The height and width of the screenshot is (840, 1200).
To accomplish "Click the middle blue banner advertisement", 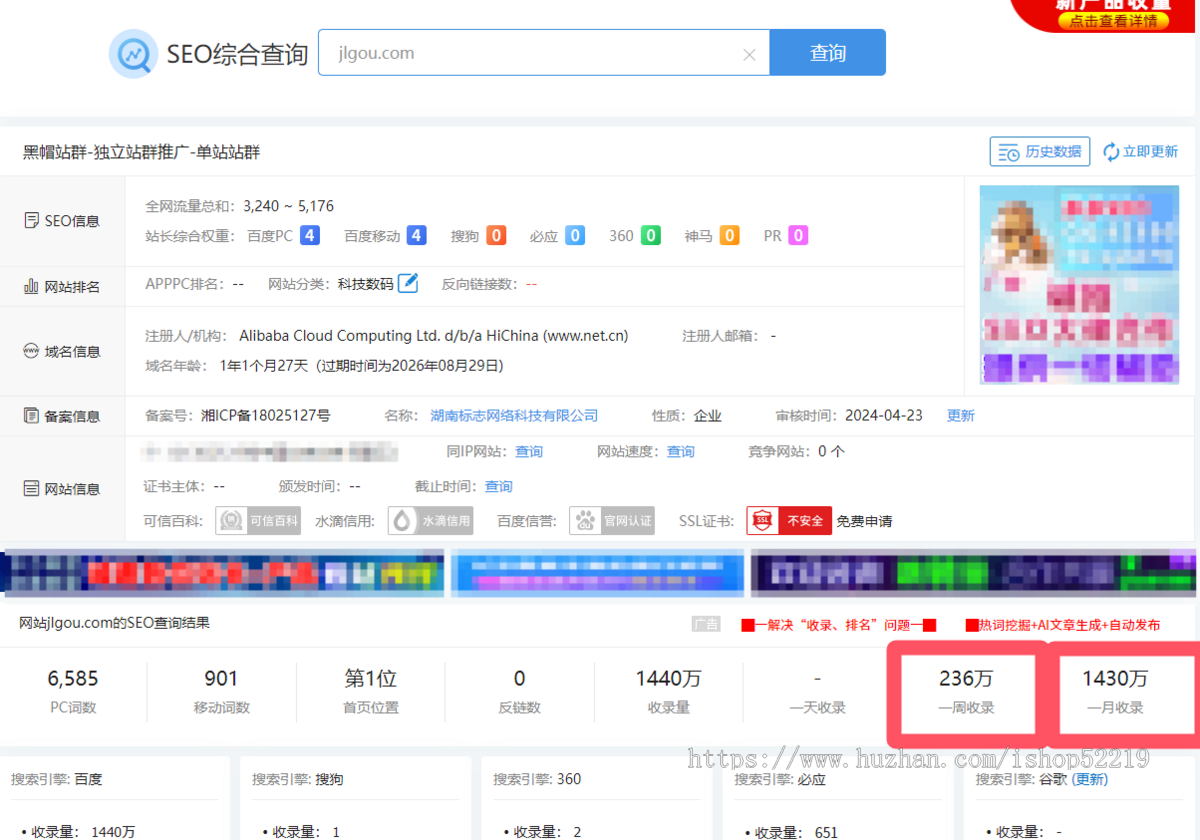I will tap(598, 573).
